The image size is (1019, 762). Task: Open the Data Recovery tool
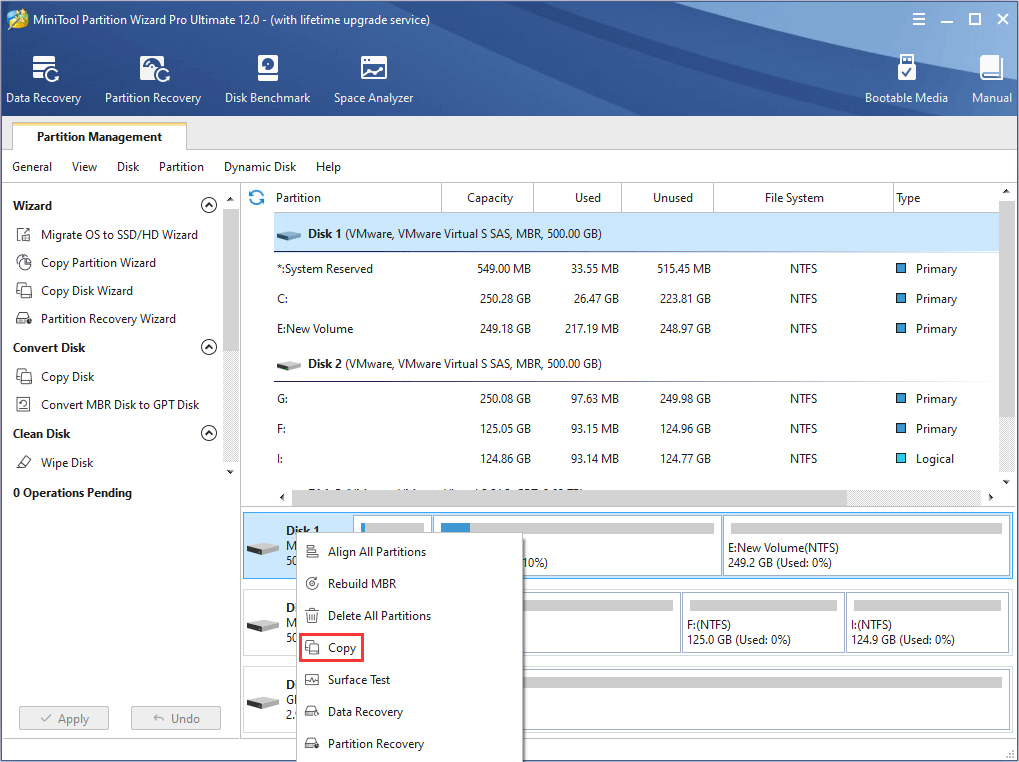coord(44,79)
